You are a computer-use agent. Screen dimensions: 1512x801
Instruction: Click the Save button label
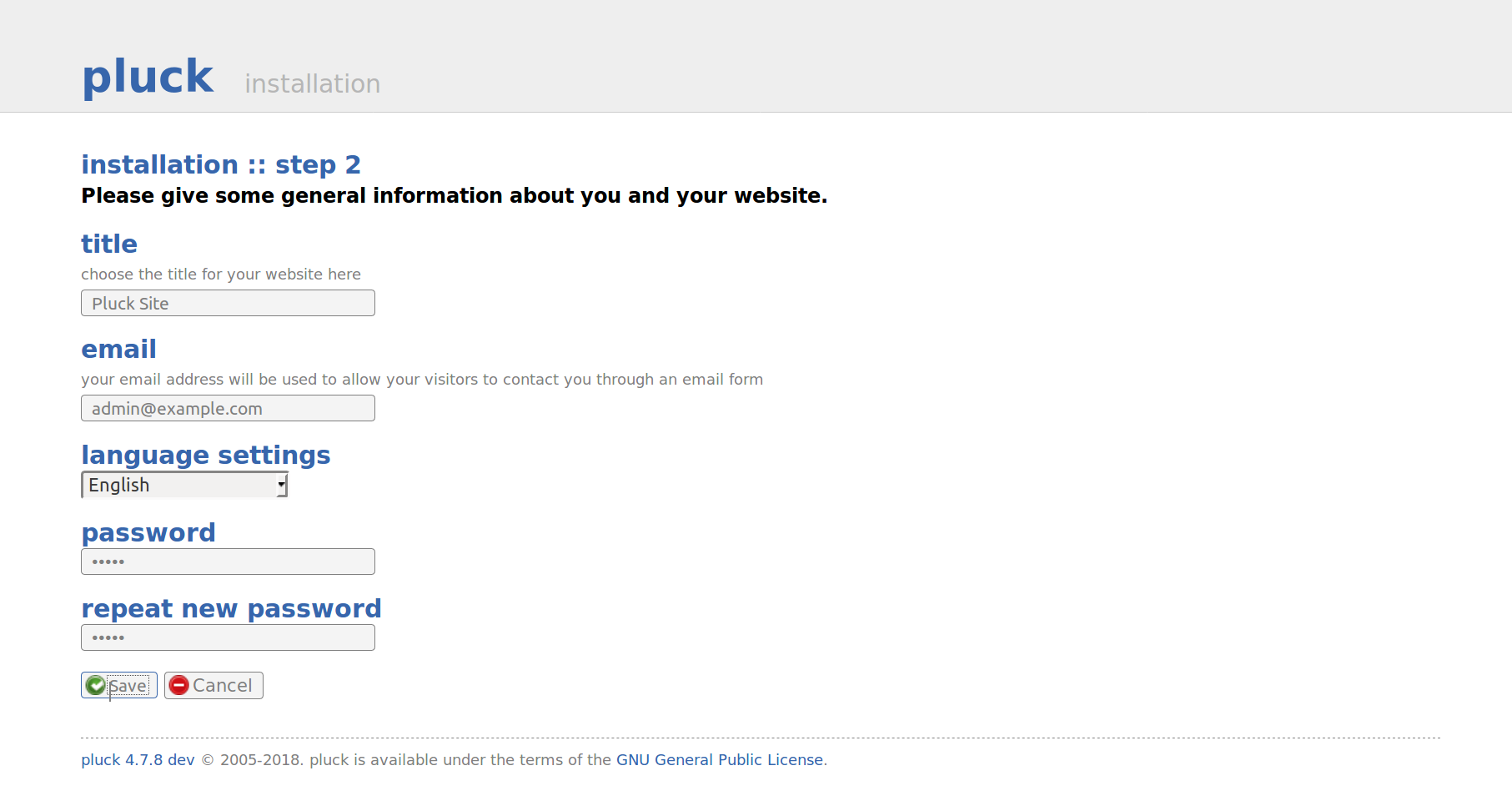coord(128,686)
